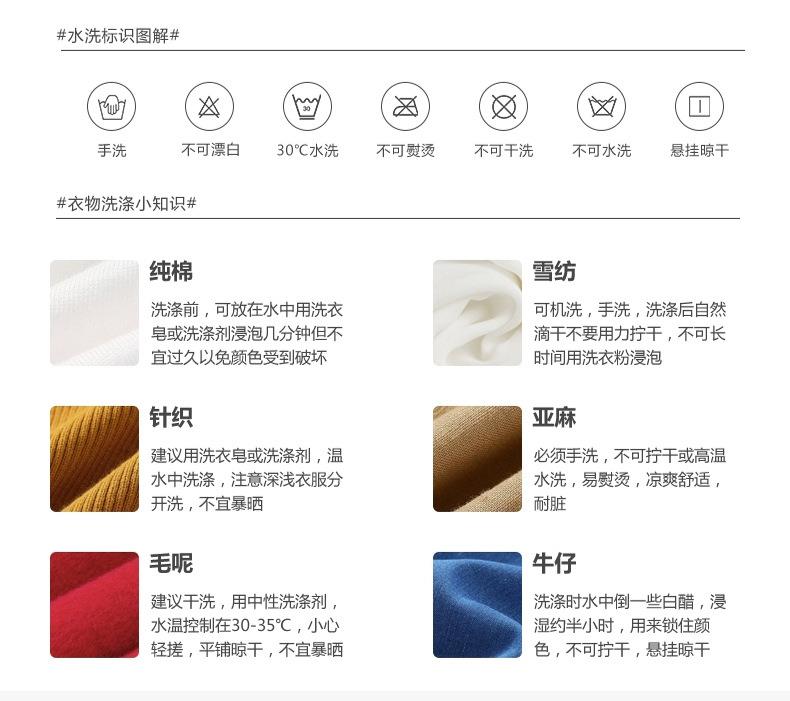The image size is (790, 701).
Task: Select the do-not-wash (不可水洗) icon
Action: coord(602,107)
